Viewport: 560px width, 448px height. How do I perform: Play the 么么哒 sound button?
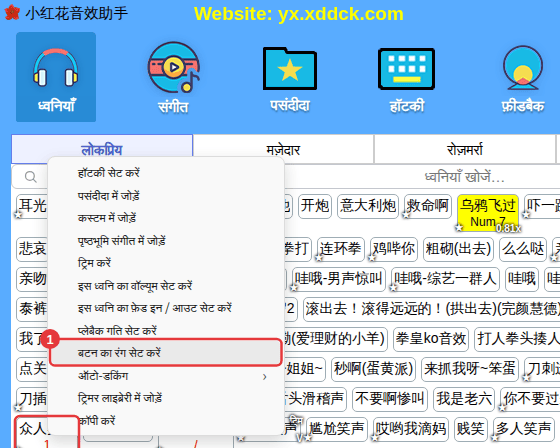pos(523,249)
